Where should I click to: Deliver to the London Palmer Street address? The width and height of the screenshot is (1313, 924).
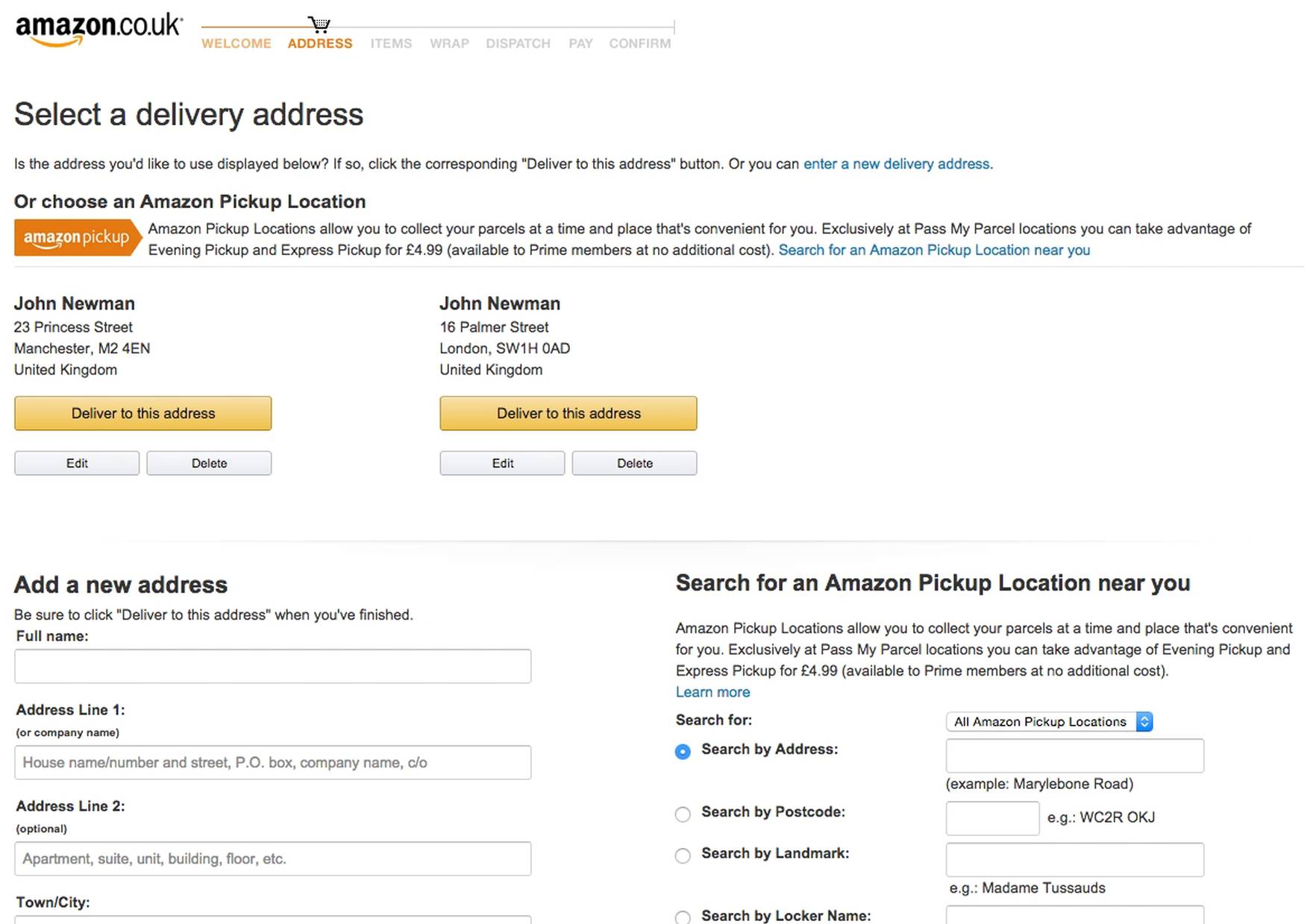568,413
